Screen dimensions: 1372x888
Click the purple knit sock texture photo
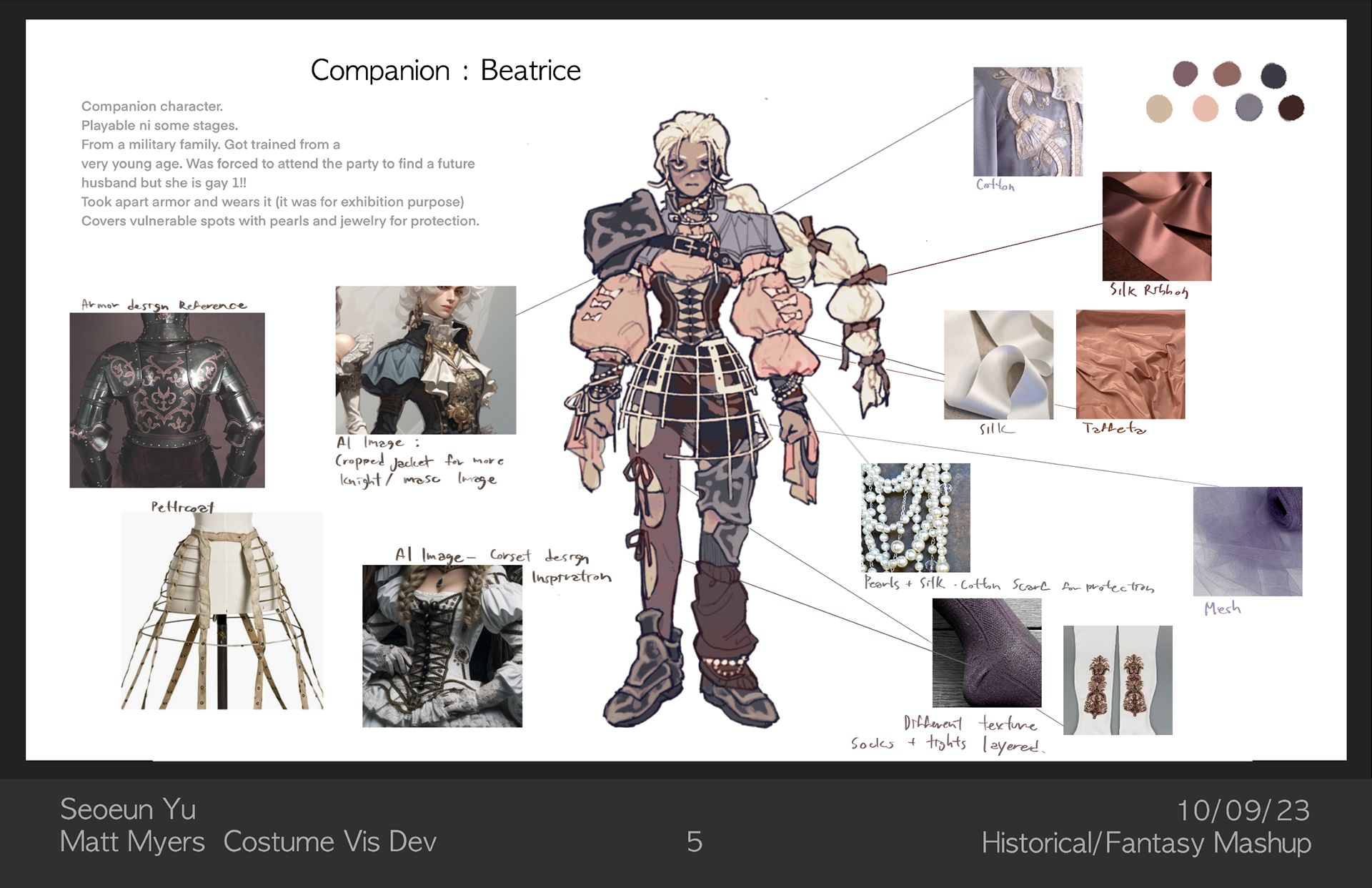[x=986, y=653]
